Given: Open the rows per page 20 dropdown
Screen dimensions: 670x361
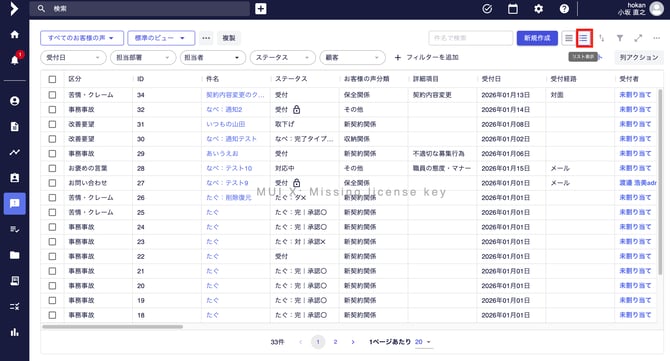Looking at the screenshot, I should tap(423, 342).
